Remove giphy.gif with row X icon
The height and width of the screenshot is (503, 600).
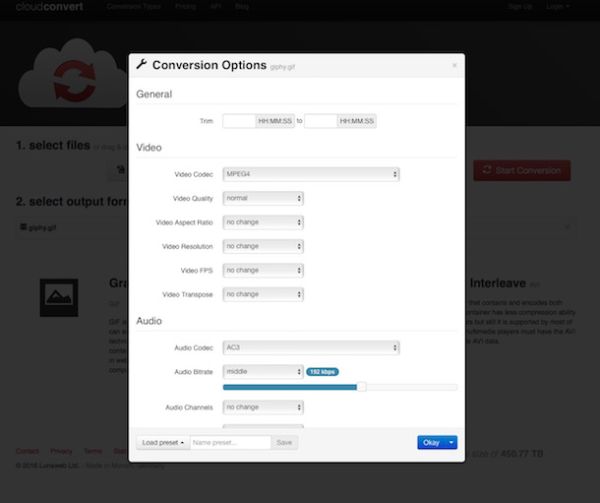click(x=567, y=227)
